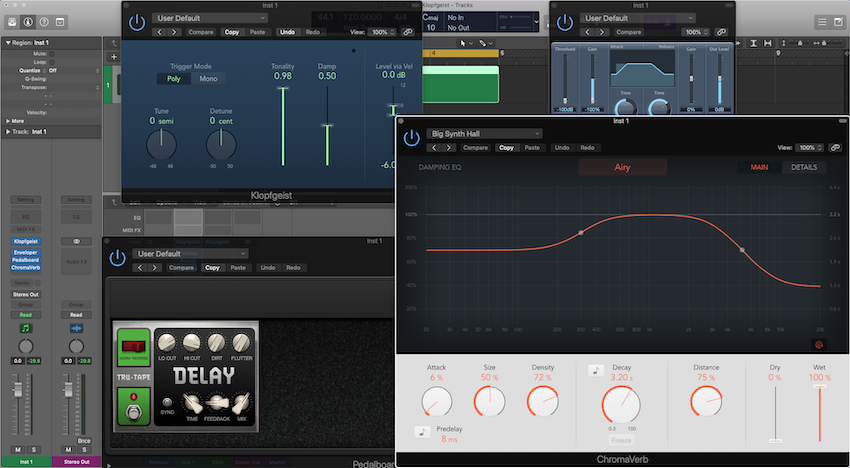Screen dimensions: 850x468
Task: Click the Tonality slider in Klopfgeist
Action: click(282, 126)
